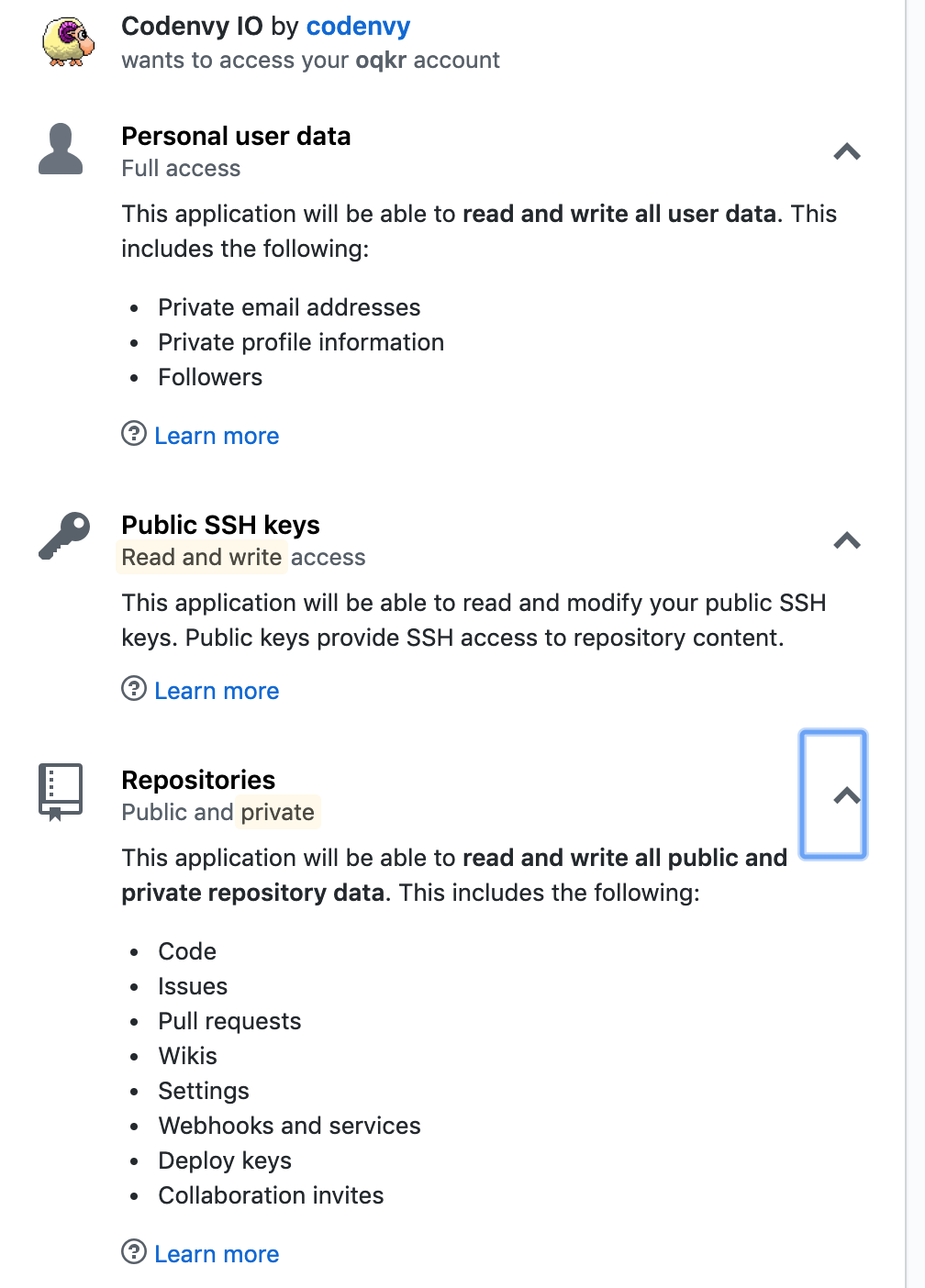This screenshot has height=1288, width=925.
Task: Click the Public SSH keys key icon
Action: point(63,536)
